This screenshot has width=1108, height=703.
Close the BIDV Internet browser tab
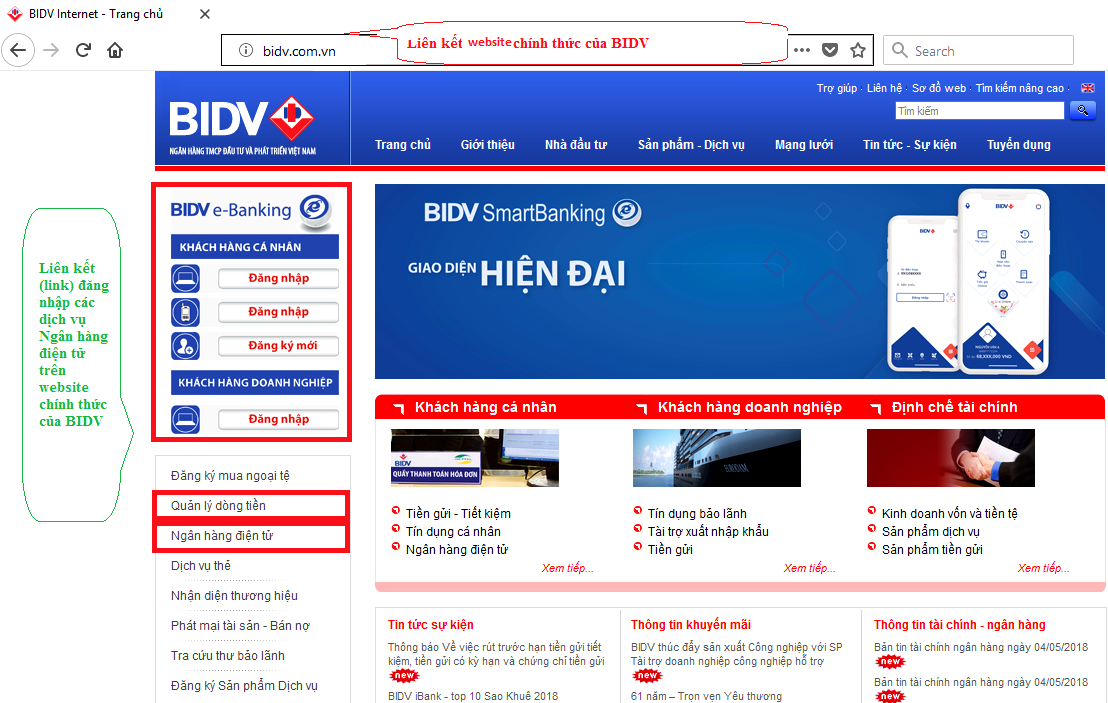click(x=205, y=13)
